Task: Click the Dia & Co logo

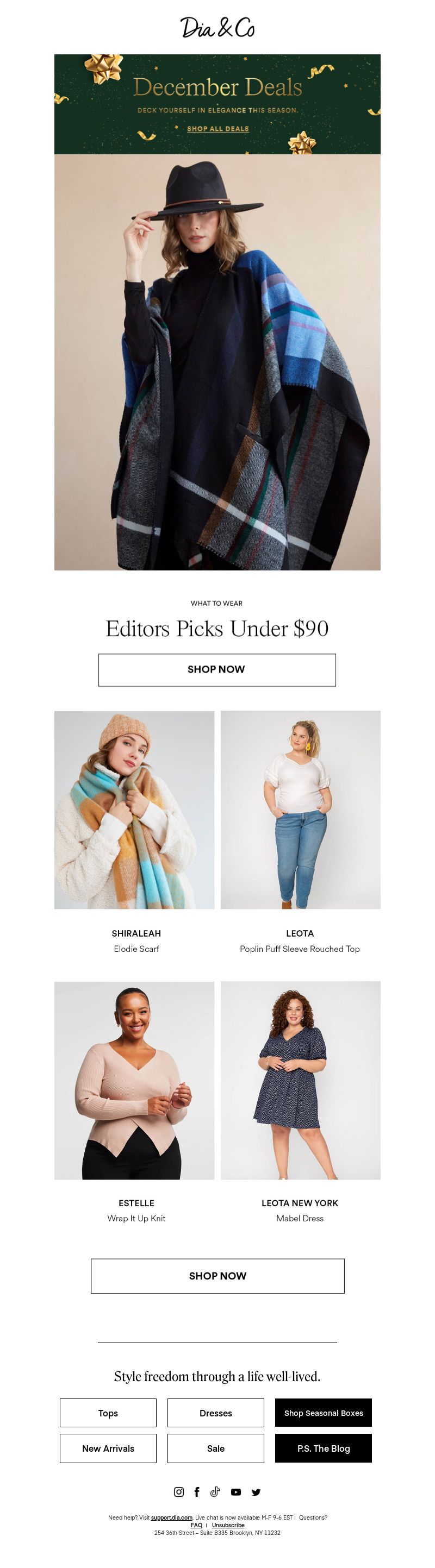Action: (217, 27)
